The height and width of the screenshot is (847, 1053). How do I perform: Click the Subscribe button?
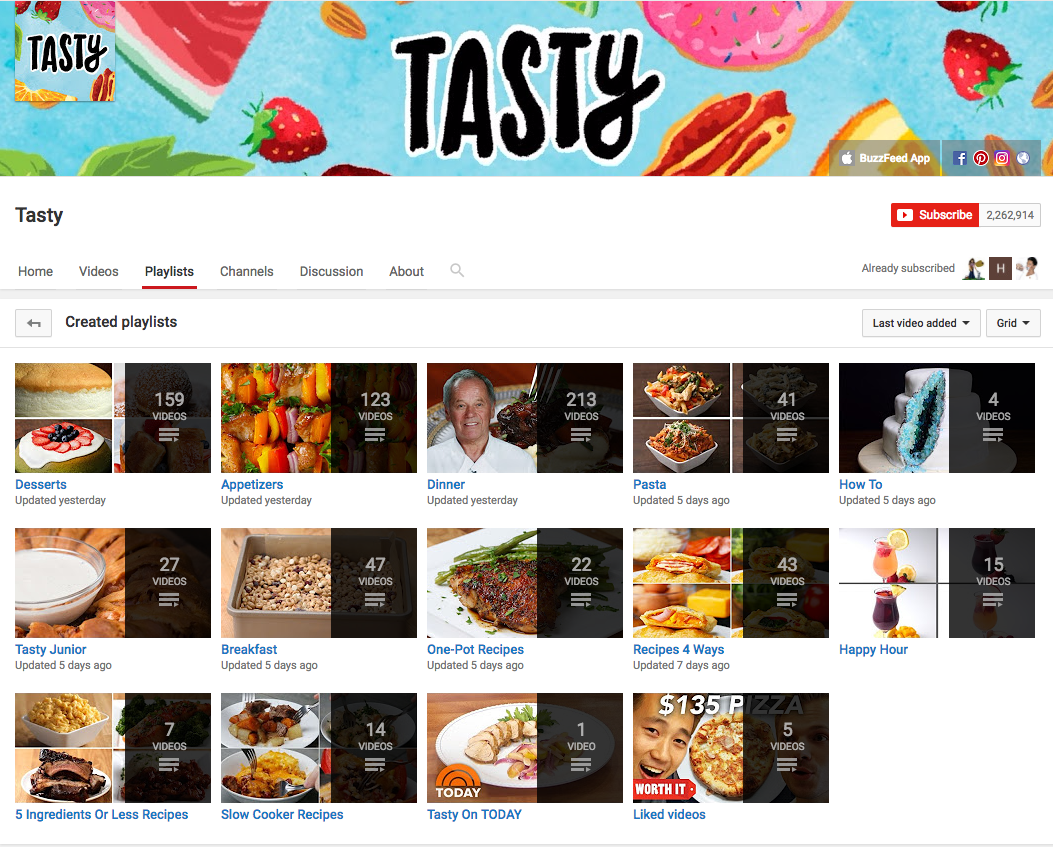point(934,214)
